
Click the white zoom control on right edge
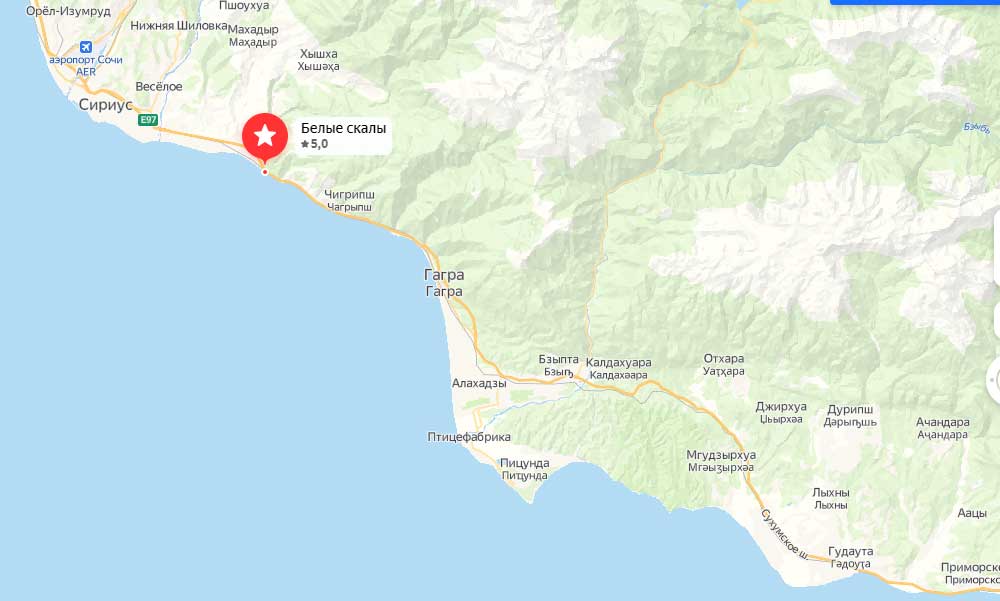click(996, 247)
